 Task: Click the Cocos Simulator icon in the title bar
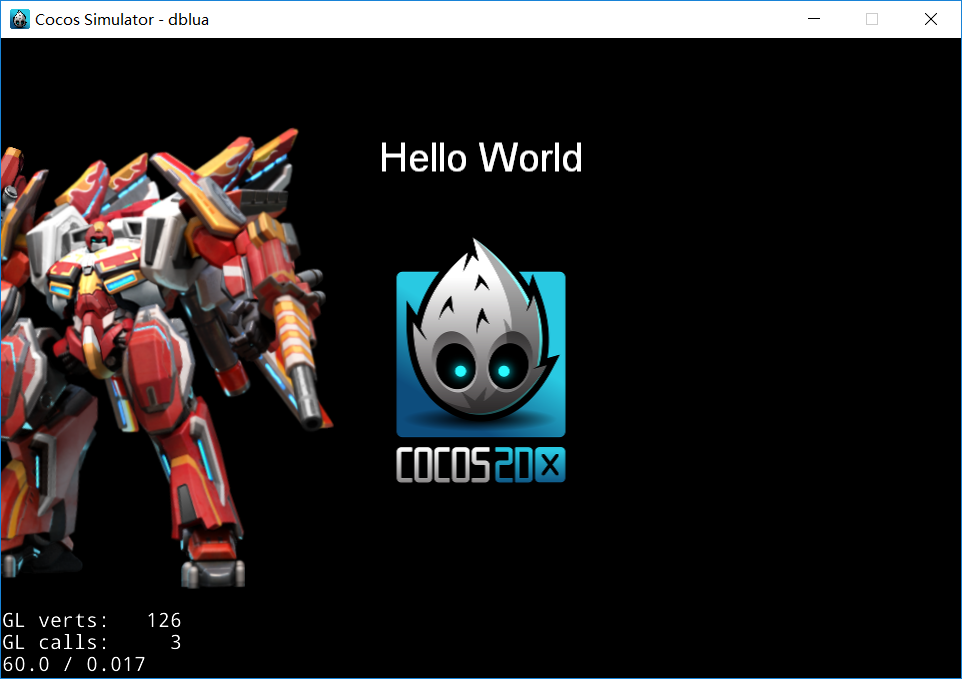click(18, 18)
